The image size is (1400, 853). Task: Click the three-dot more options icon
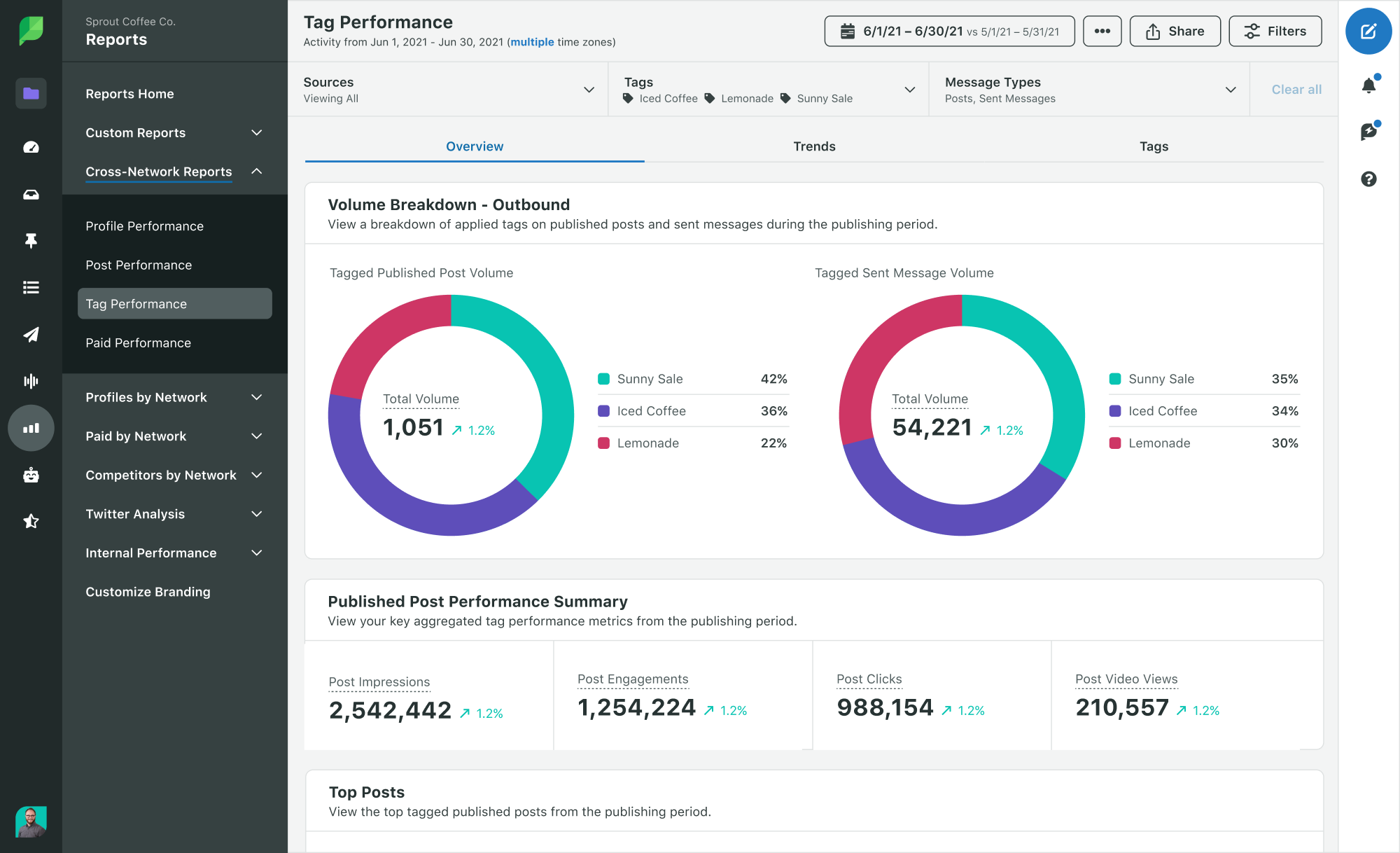point(1102,31)
